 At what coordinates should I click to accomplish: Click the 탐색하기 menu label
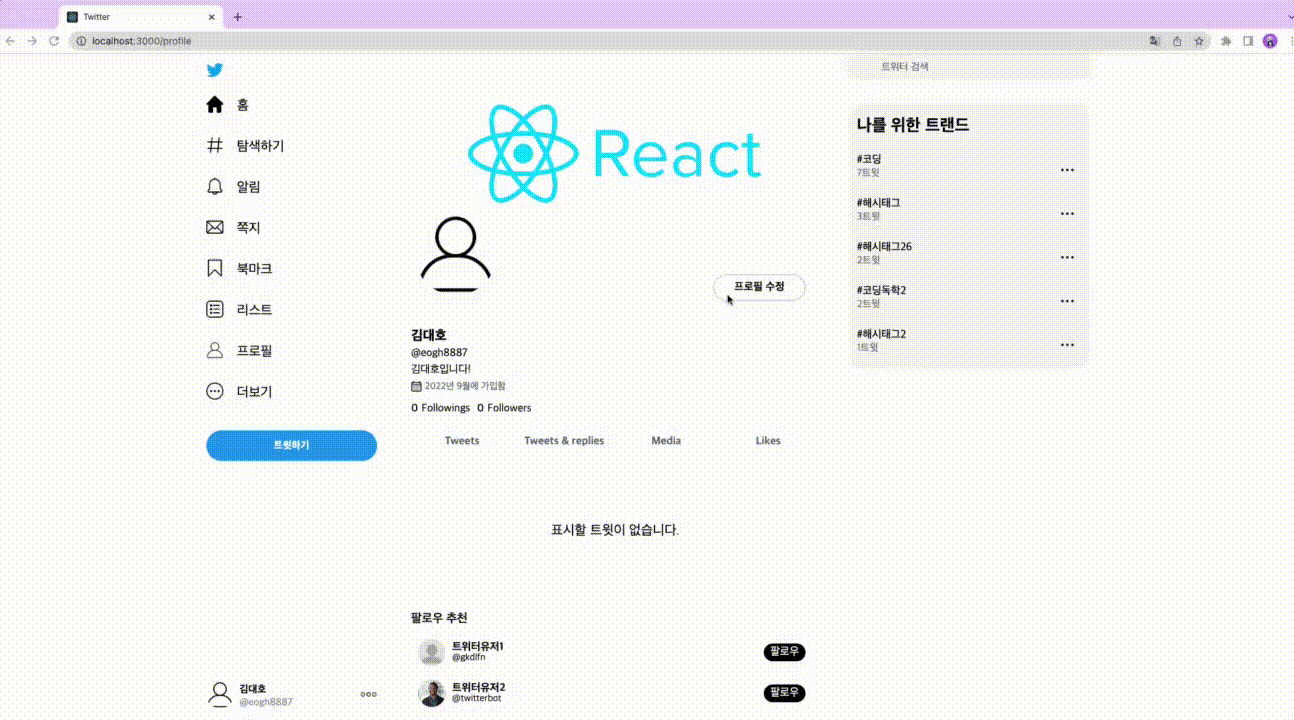click(260, 146)
